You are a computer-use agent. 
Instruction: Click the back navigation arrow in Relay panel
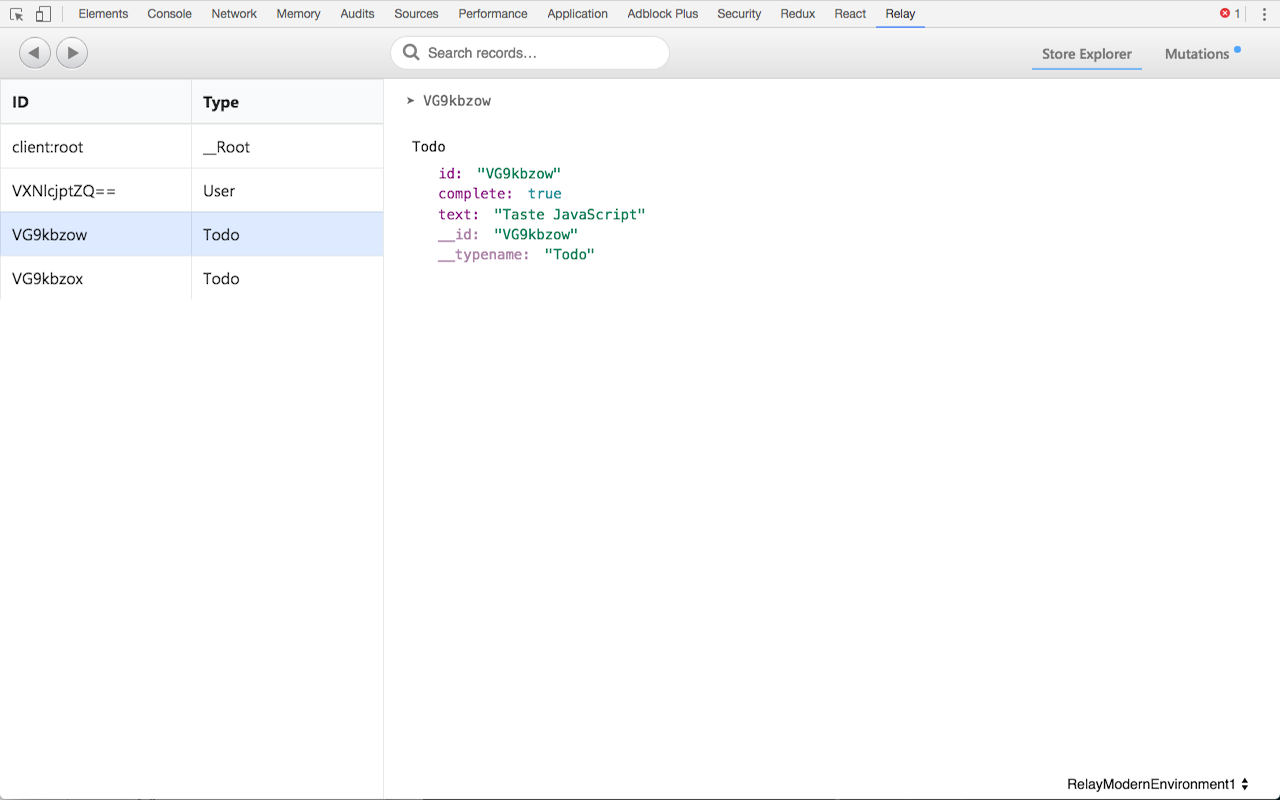(34, 52)
